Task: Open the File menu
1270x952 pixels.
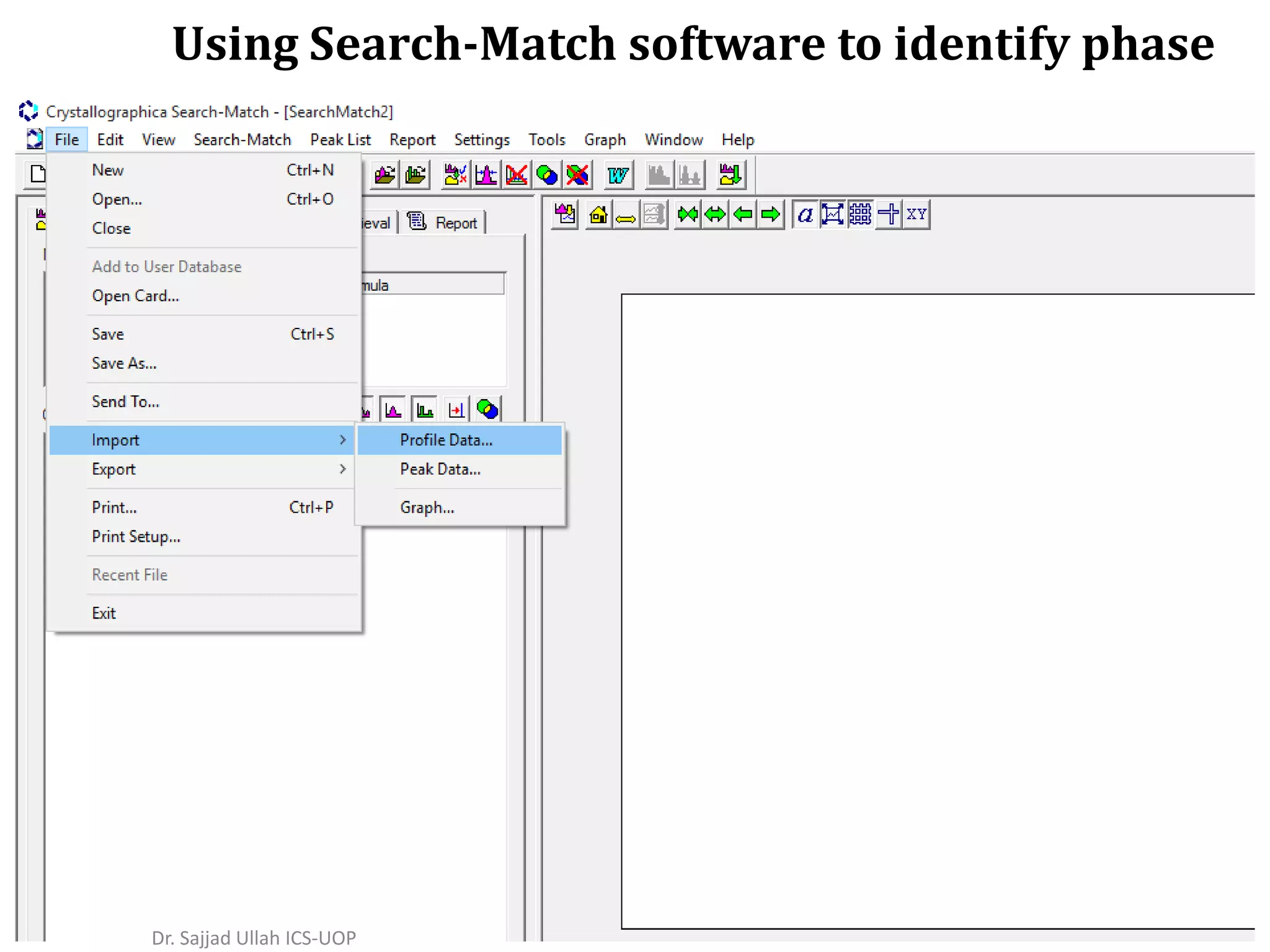Action: point(67,139)
